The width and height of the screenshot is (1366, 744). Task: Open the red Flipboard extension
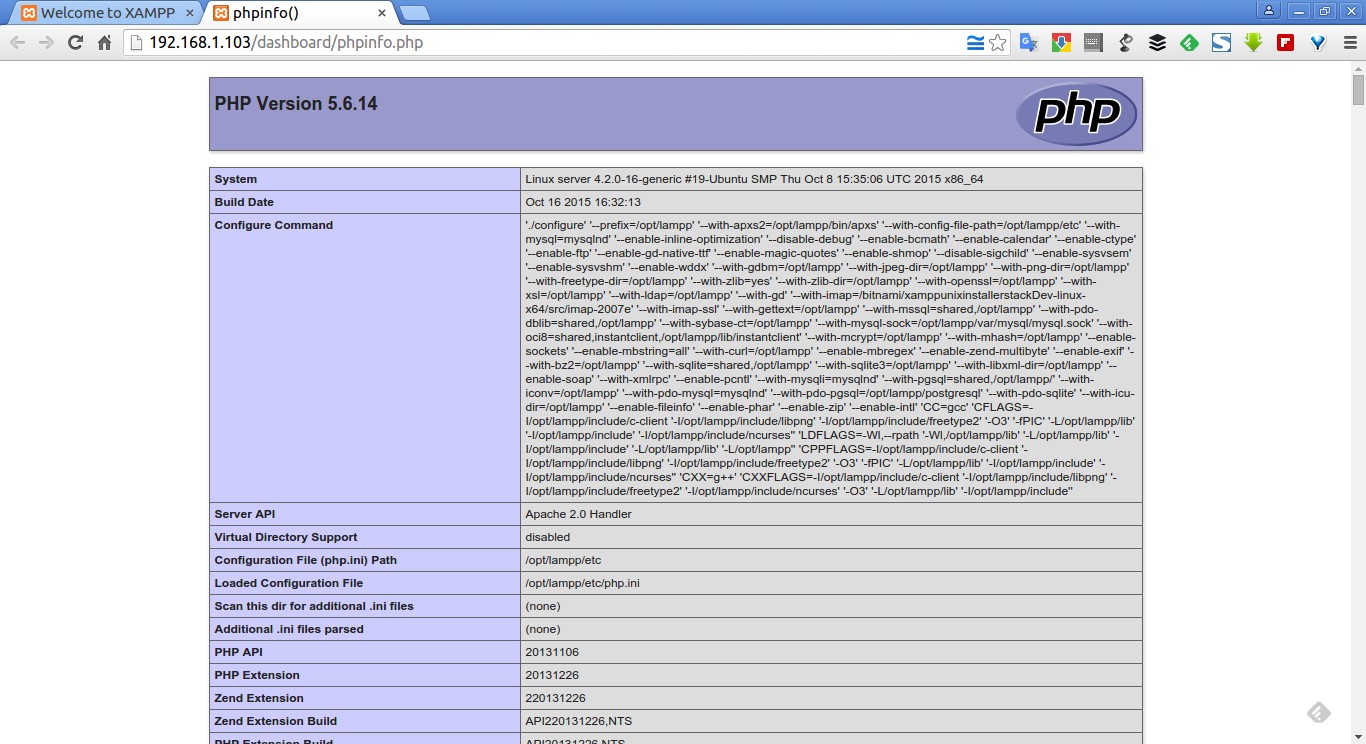[x=1285, y=43]
